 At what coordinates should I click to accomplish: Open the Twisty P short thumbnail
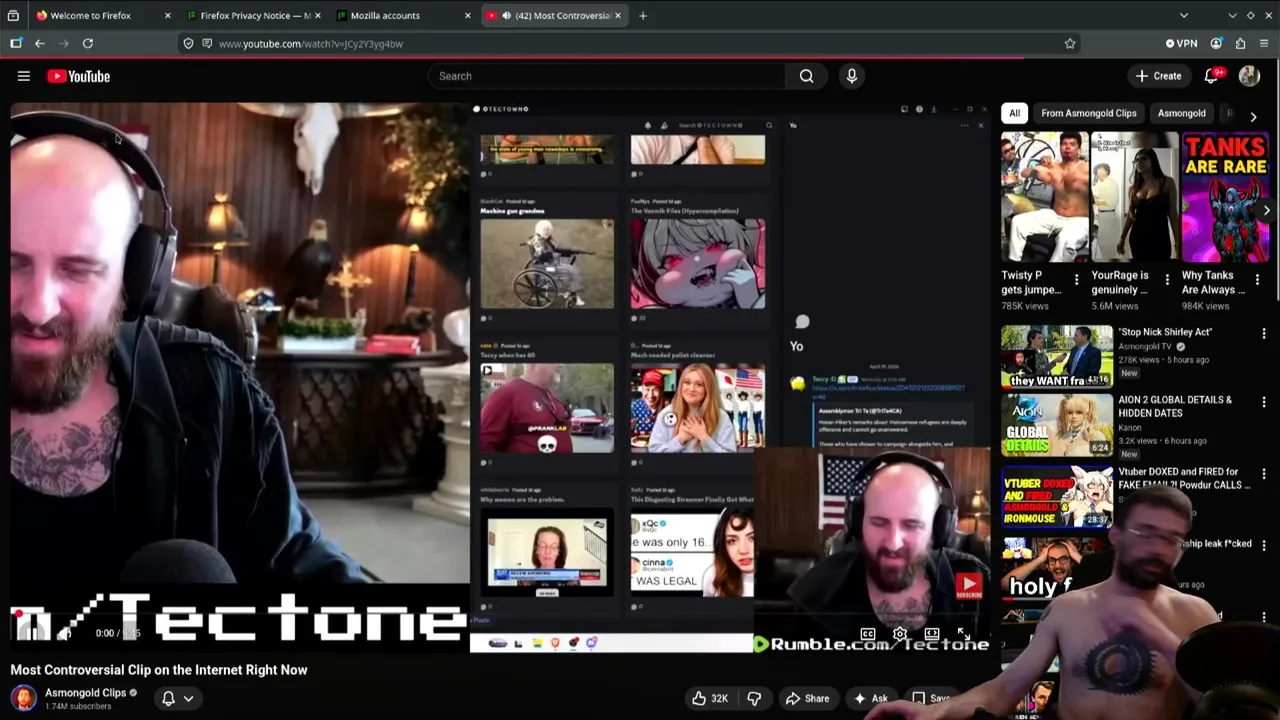coord(1045,197)
